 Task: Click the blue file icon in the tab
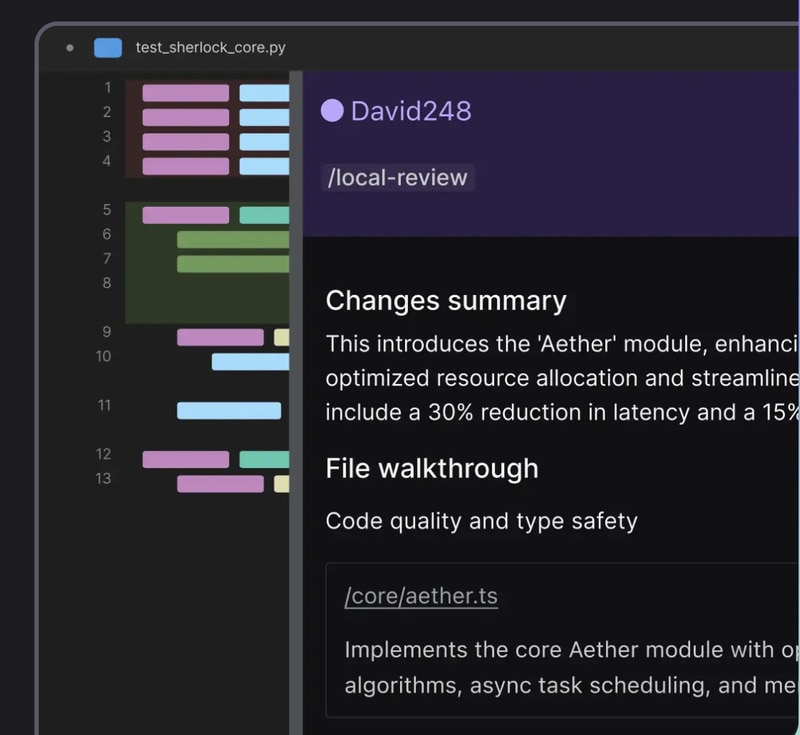tap(107, 47)
